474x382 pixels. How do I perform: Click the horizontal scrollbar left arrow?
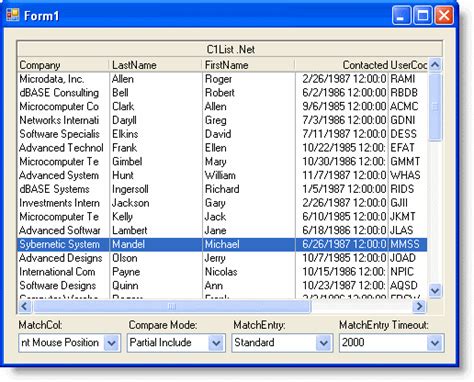click(25, 306)
